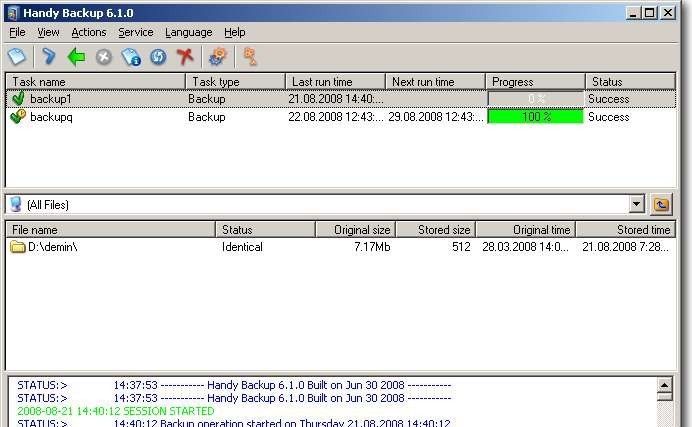Open the View menu
Viewport: 692px width, 427px height.
point(48,32)
